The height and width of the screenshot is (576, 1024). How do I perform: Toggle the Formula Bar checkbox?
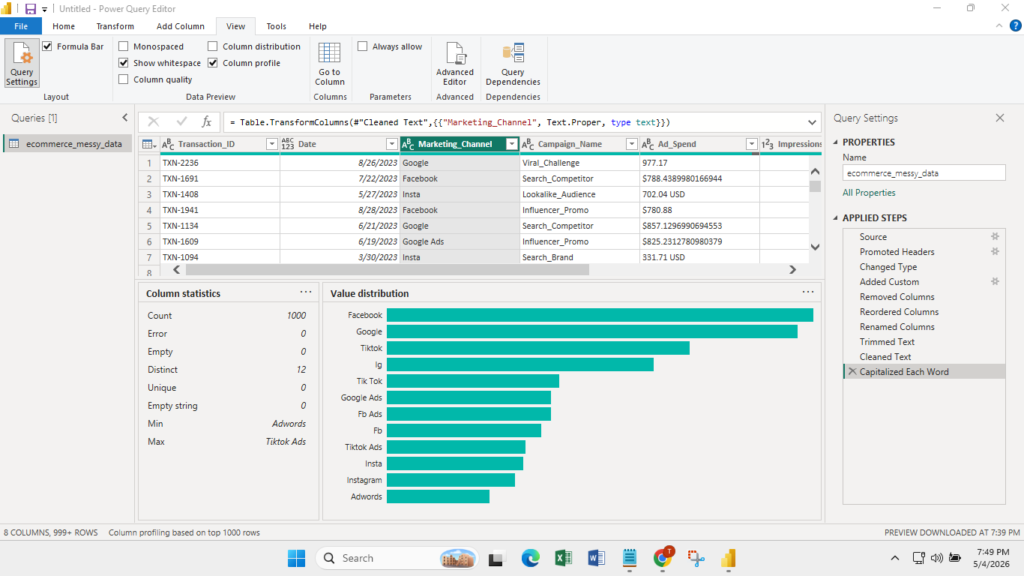coord(47,46)
